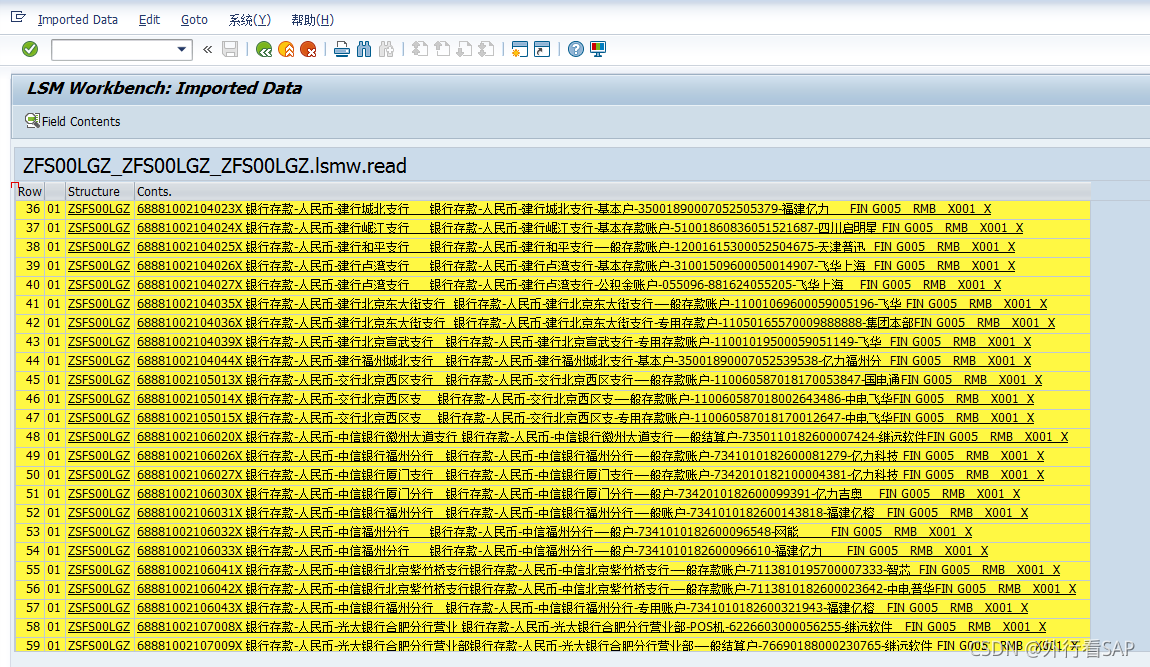1150x667 pixels.
Task: Click contents starting 68881002104027X
Action: coord(569,285)
